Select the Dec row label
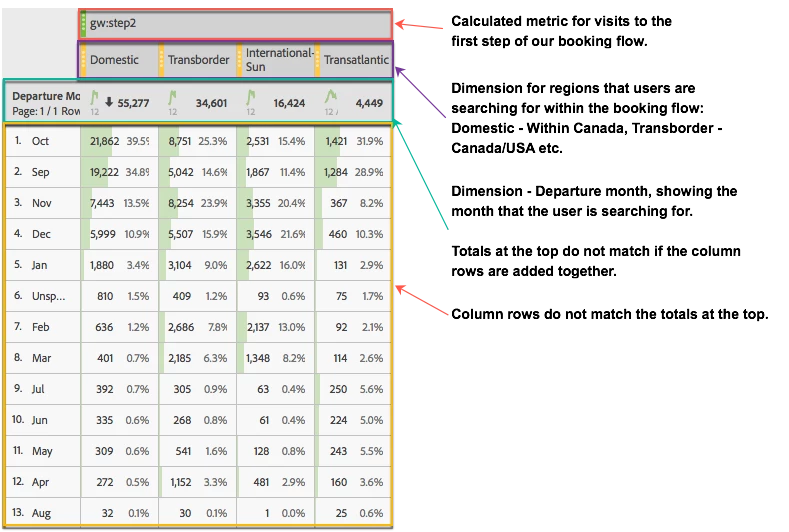The width and height of the screenshot is (789, 532). pyautogui.click(x=41, y=234)
